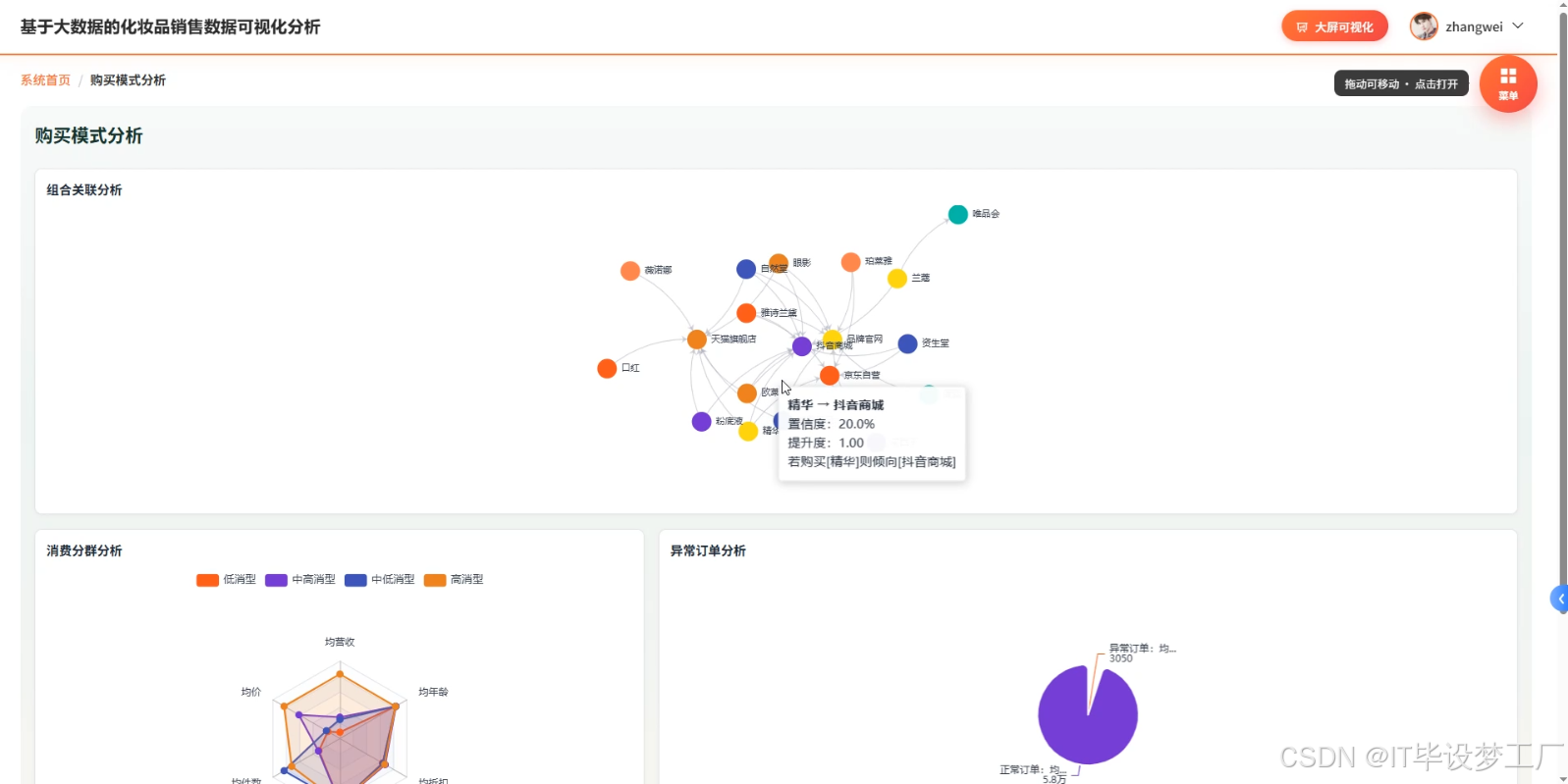Select the 雅诗兰黛 graph node
Screen dimensions: 1568x784
(746, 313)
